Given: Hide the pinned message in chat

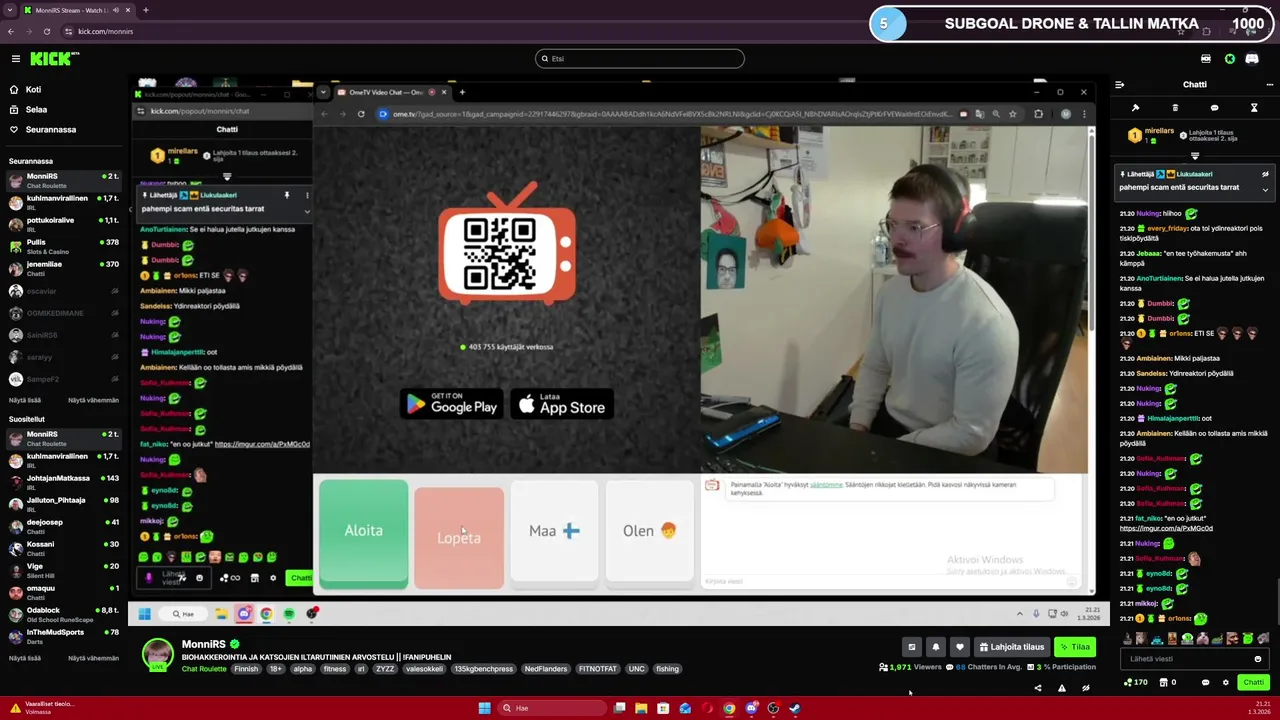Looking at the screenshot, I should coord(1265,174).
